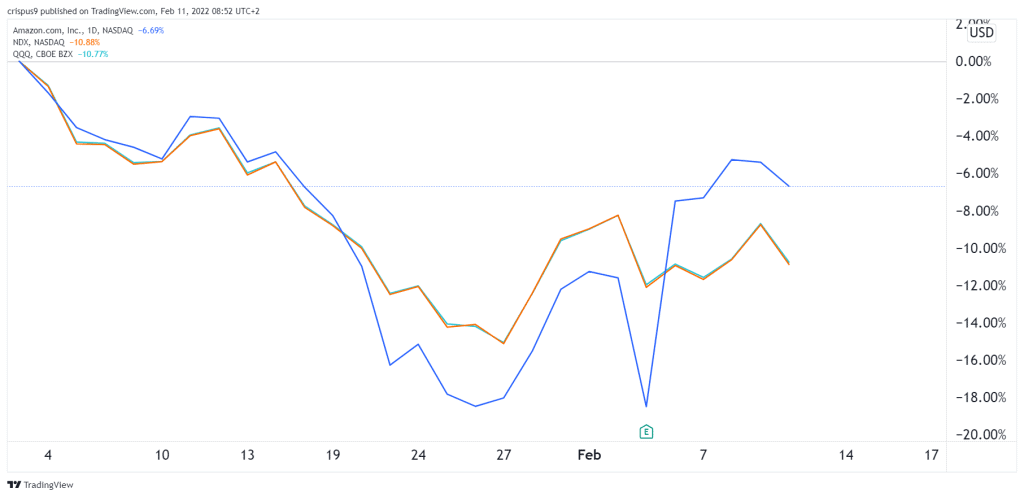Click the 0.00% price scale label

[x=974, y=61]
